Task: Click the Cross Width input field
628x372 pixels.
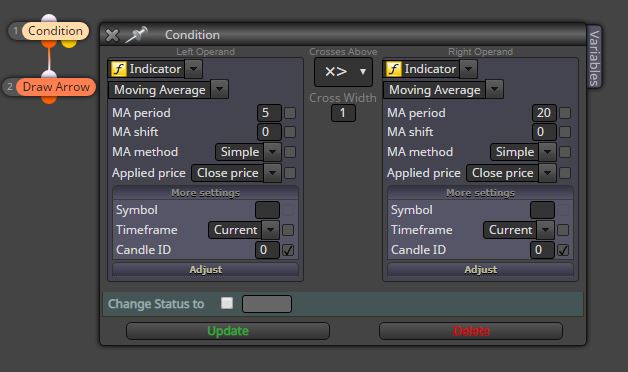Action: tap(343, 113)
